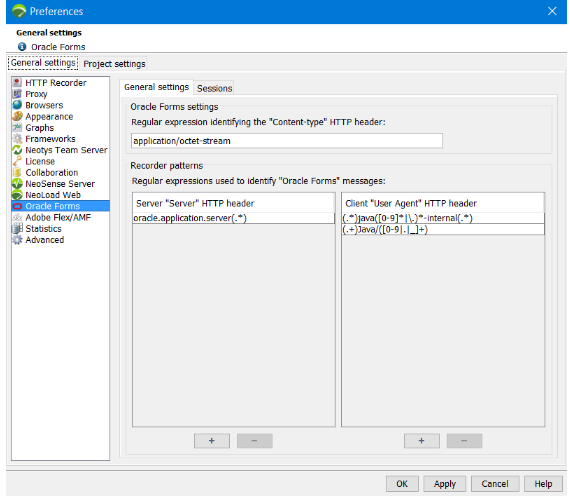Confirm preferences with OK
Image resolution: width=570 pixels, height=499 pixels.
(402, 484)
